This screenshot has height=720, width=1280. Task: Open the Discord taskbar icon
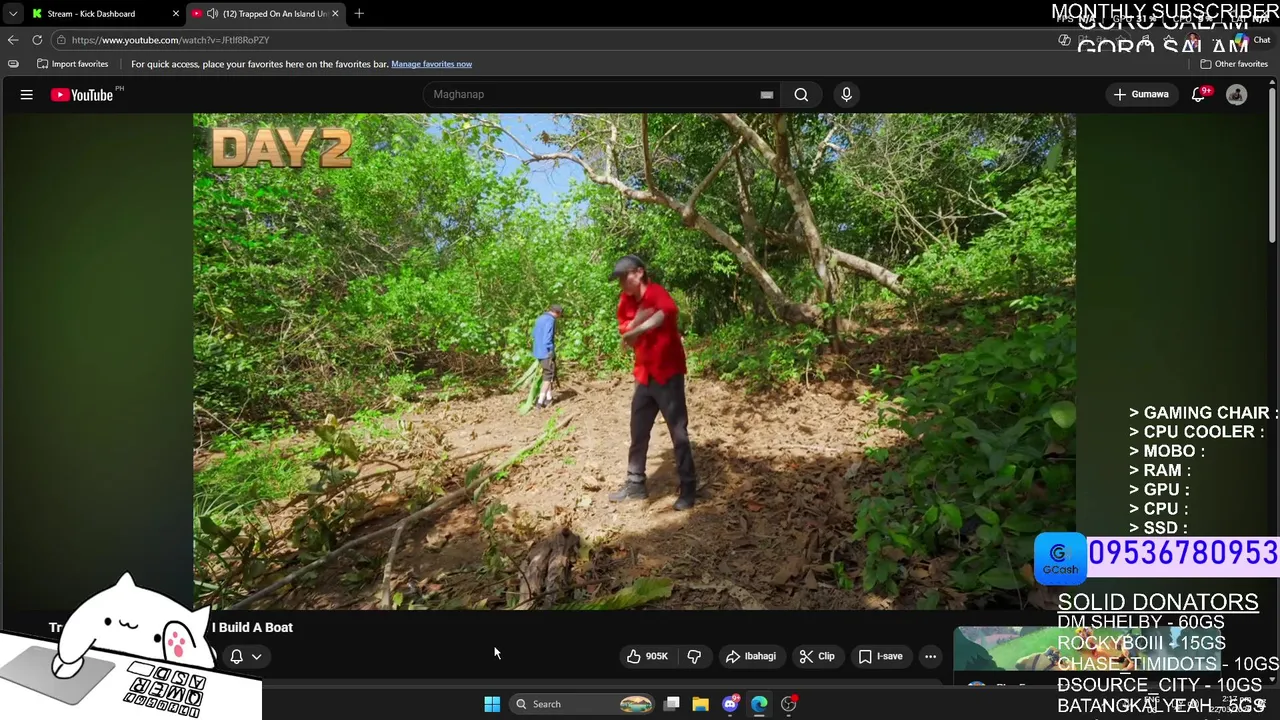point(730,704)
